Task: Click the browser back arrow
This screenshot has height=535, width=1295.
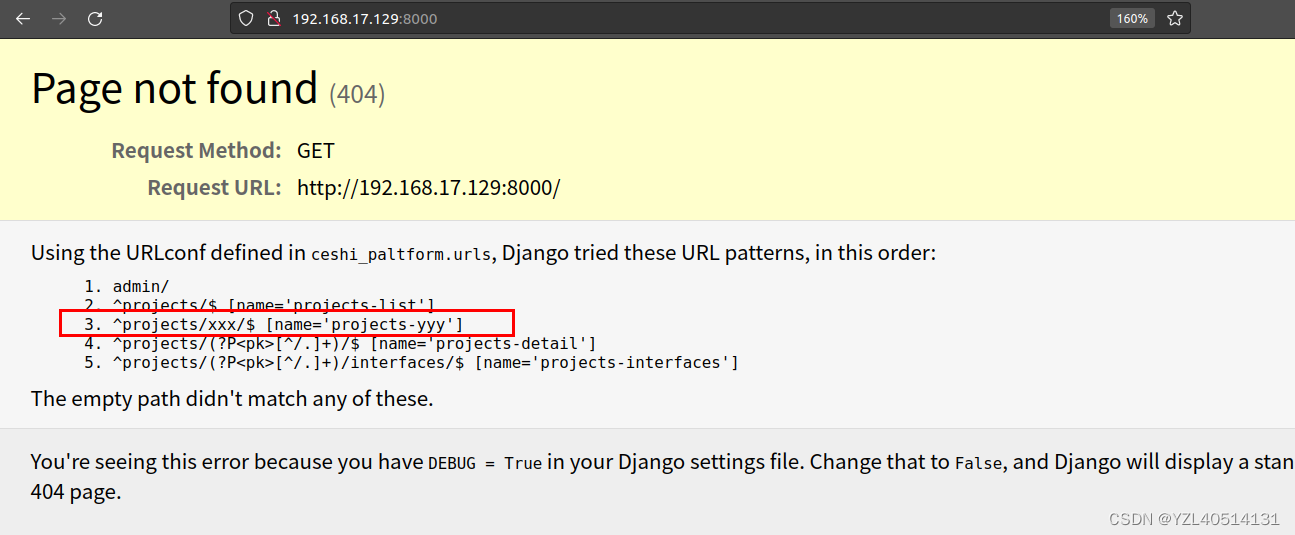Action: tap(23, 18)
